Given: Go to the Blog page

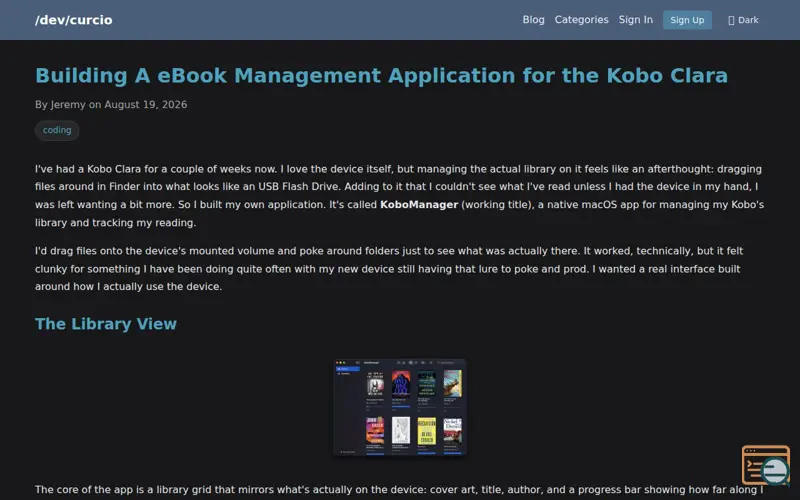Looking at the screenshot, I should click(533, 20).
